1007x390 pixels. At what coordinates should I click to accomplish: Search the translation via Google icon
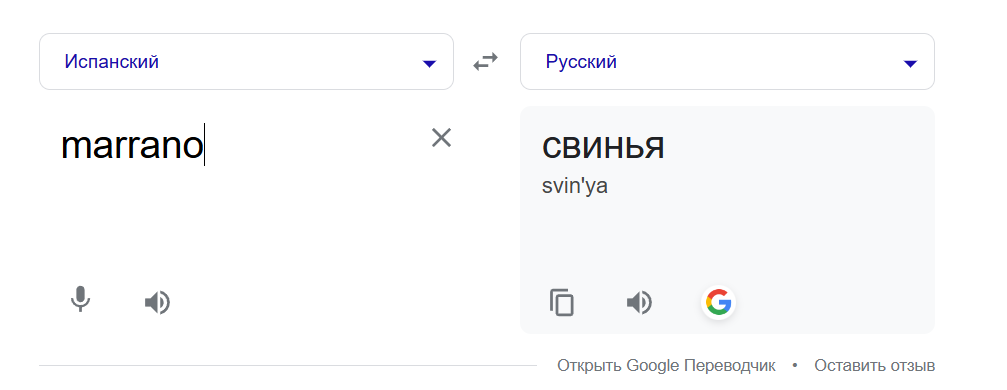[x=719, y=302]
